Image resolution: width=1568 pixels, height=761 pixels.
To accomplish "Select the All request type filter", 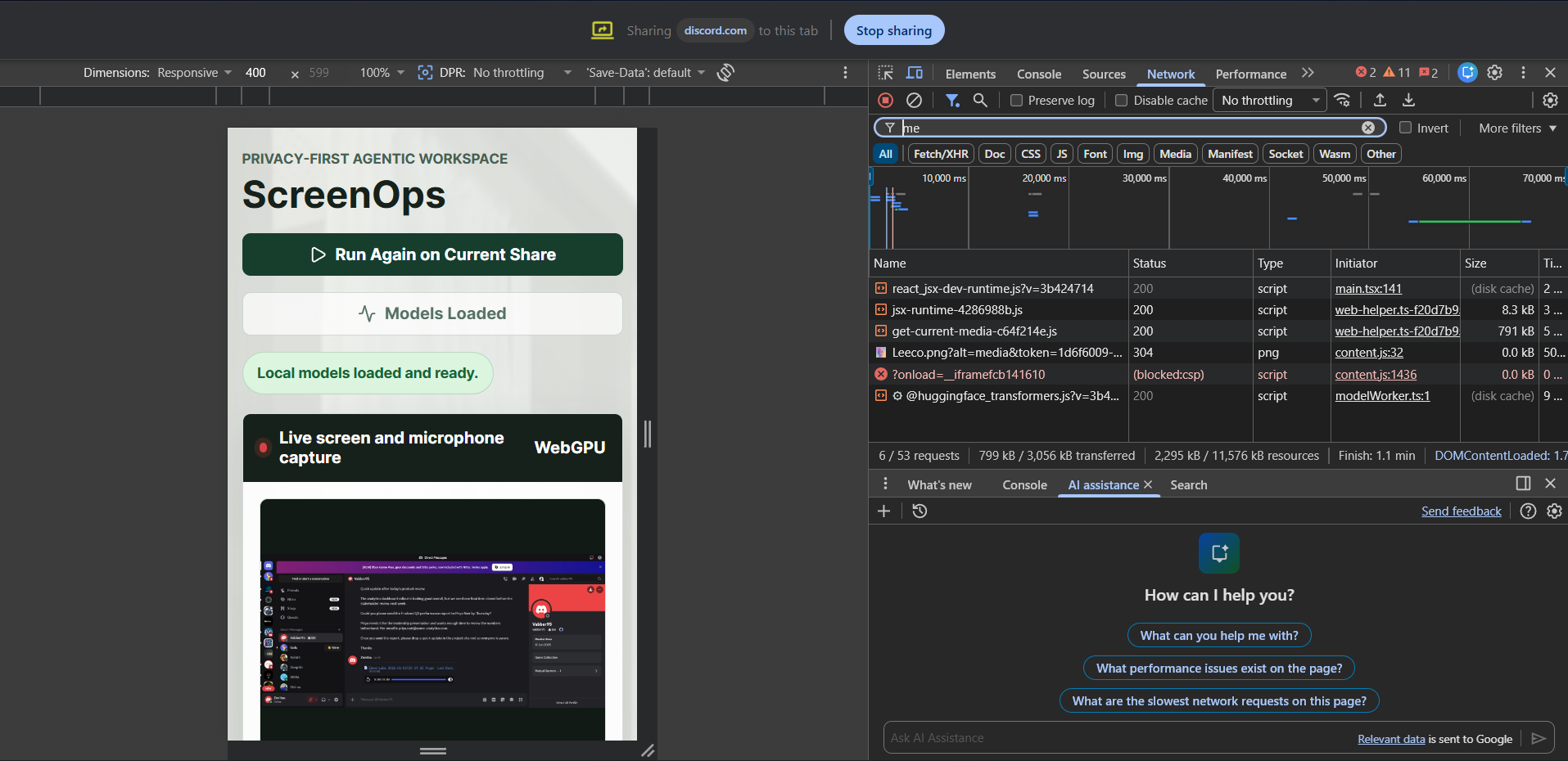I will coord(885,154).
